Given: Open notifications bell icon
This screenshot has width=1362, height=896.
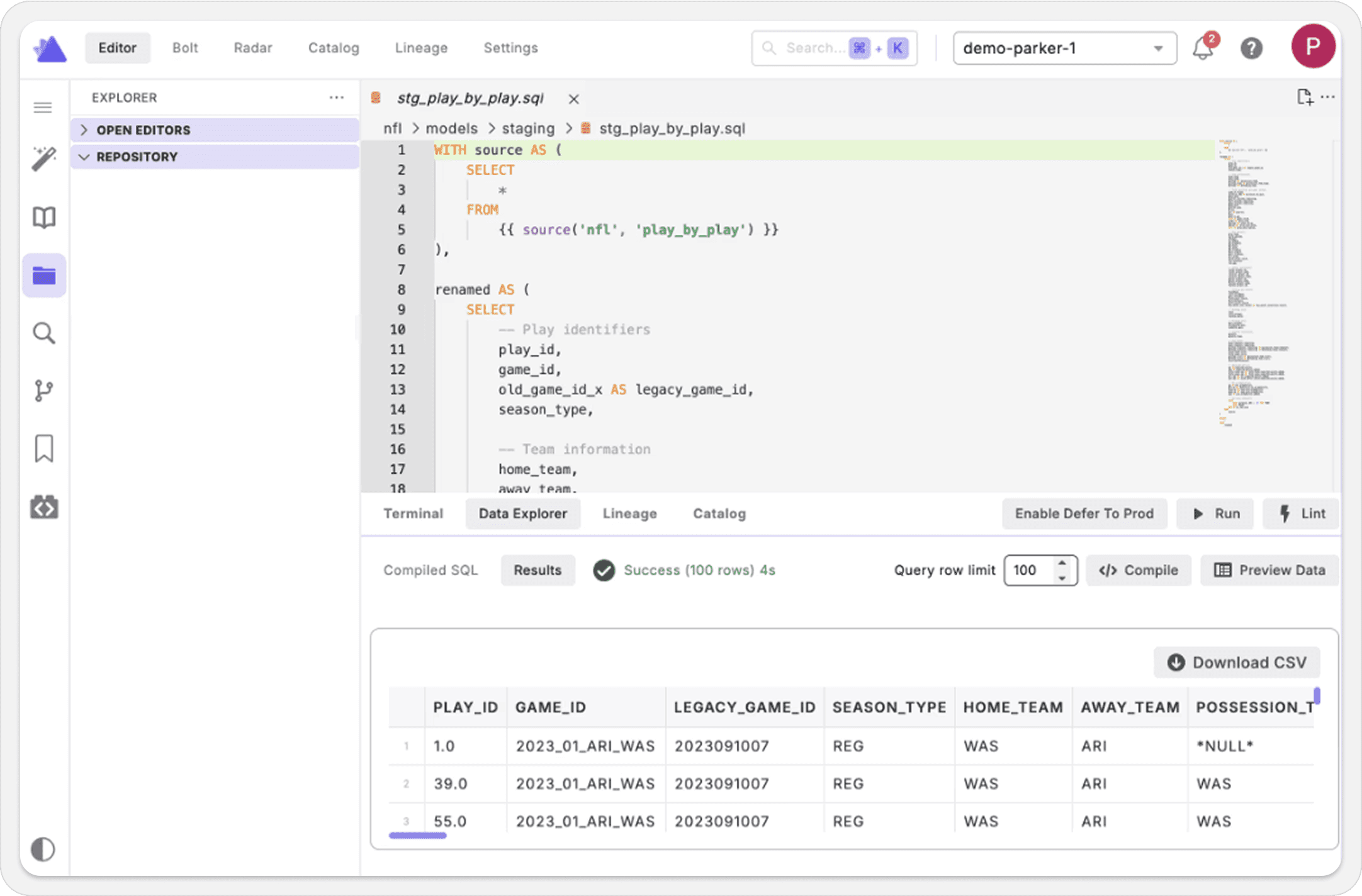Looking at the screenshot, I should click(1204, 47).
